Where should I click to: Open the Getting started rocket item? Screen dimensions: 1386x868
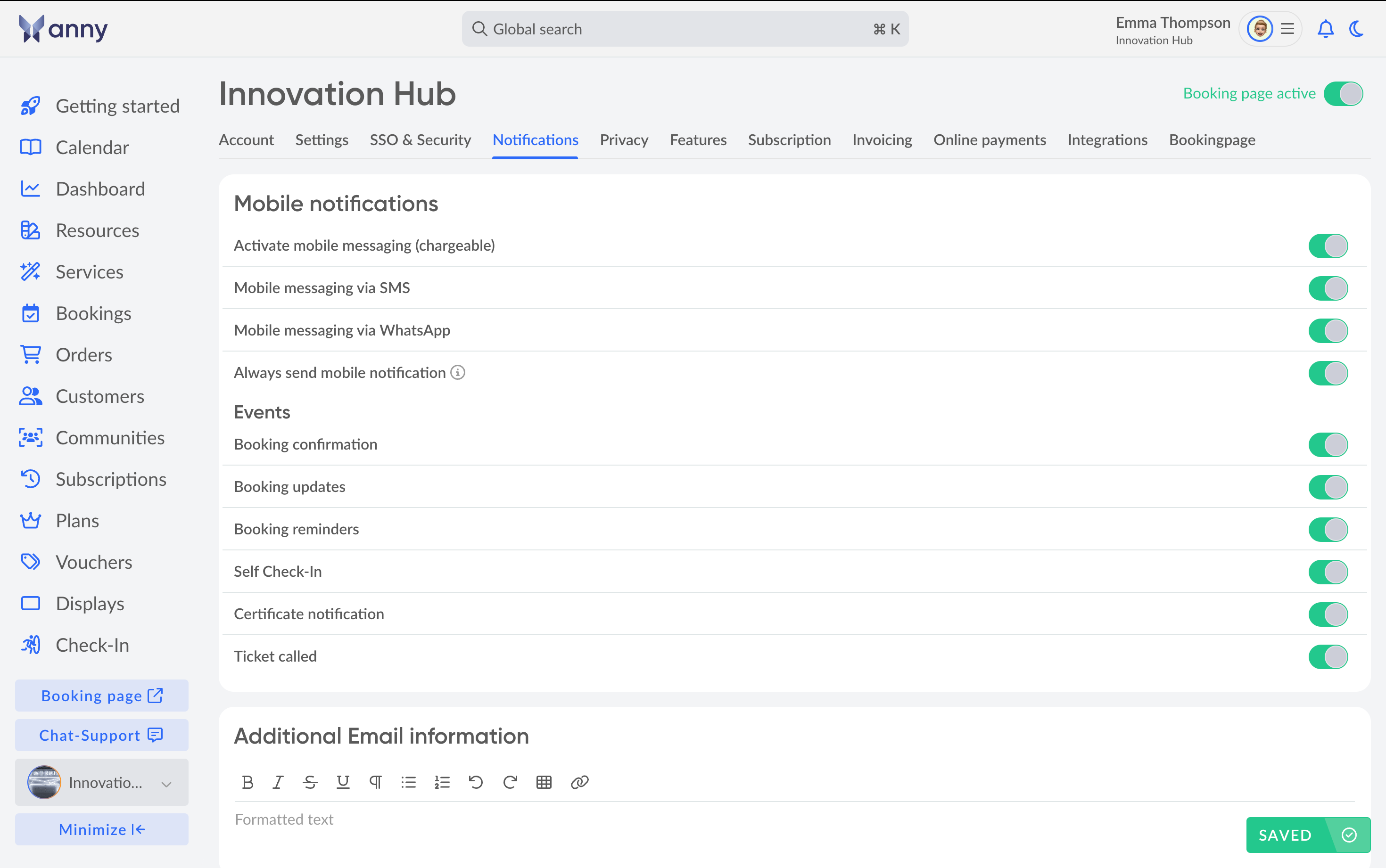(x=100, y=106)
